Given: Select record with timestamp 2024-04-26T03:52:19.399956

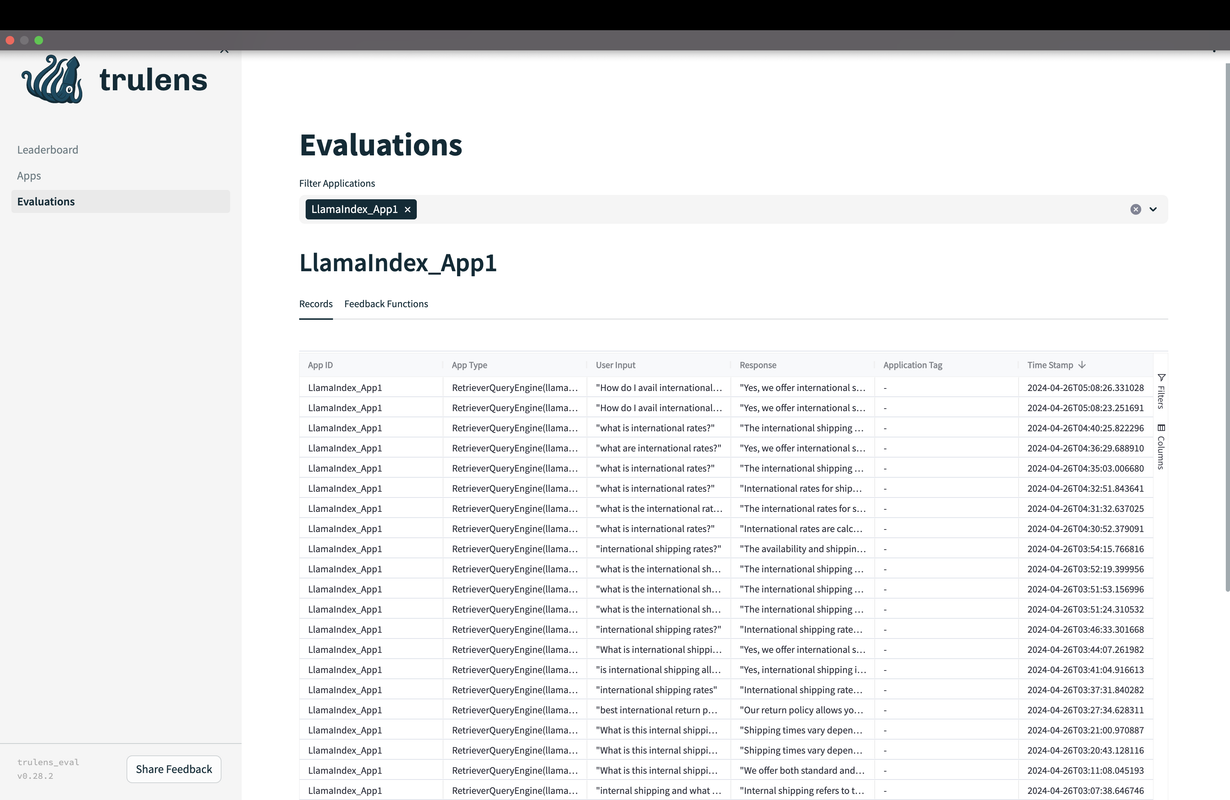Looking at the screenshot, I should point(726,569).
